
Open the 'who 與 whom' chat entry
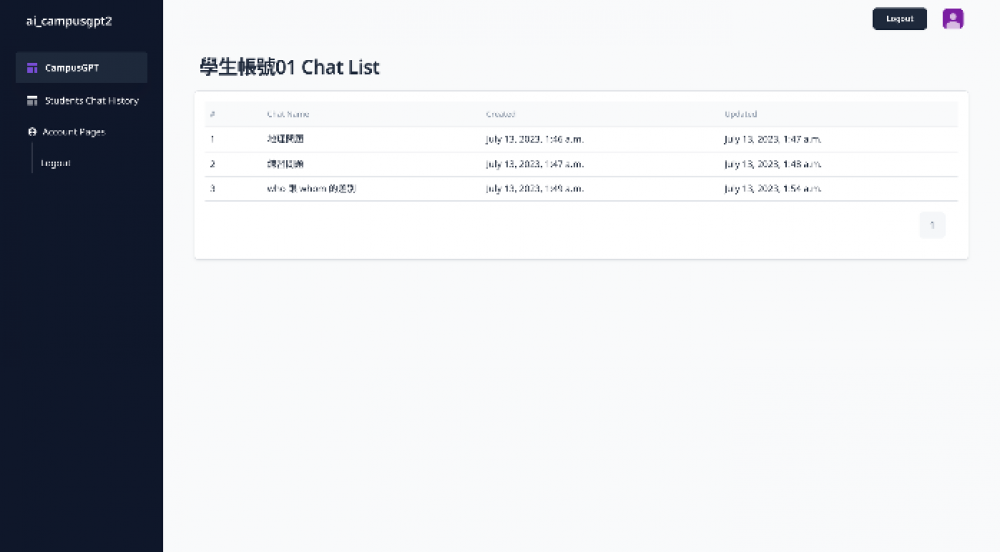click(x=311, y=189)
